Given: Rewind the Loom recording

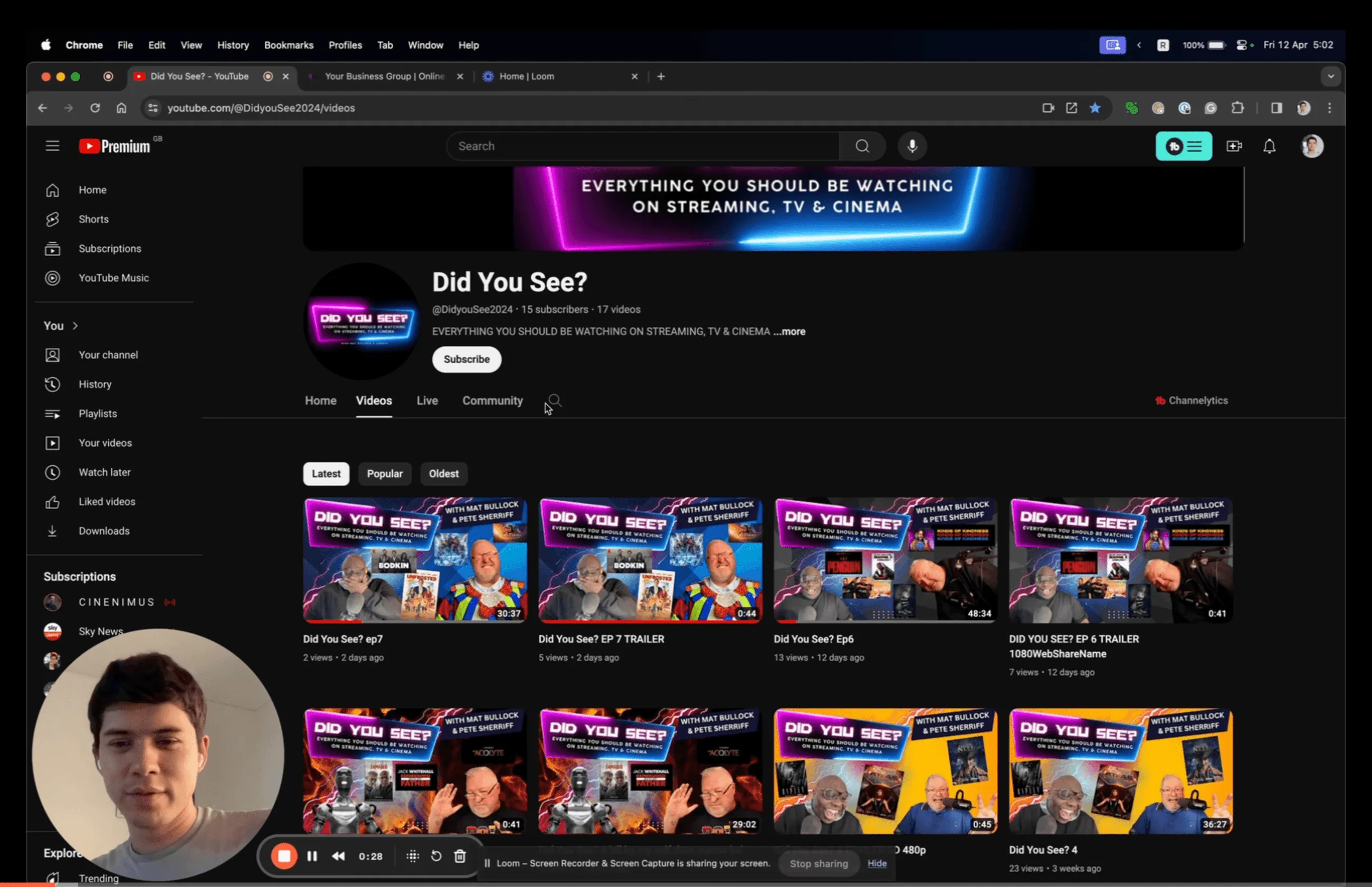Looking at the screenshot, I should tap(339, 856).
